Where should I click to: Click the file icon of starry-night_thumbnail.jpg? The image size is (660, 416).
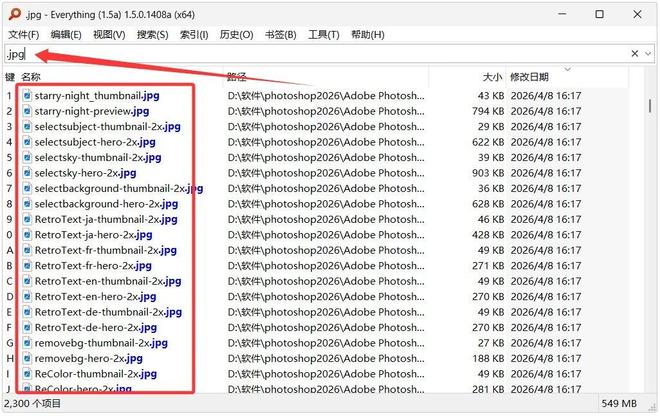[x=27, y=96]
